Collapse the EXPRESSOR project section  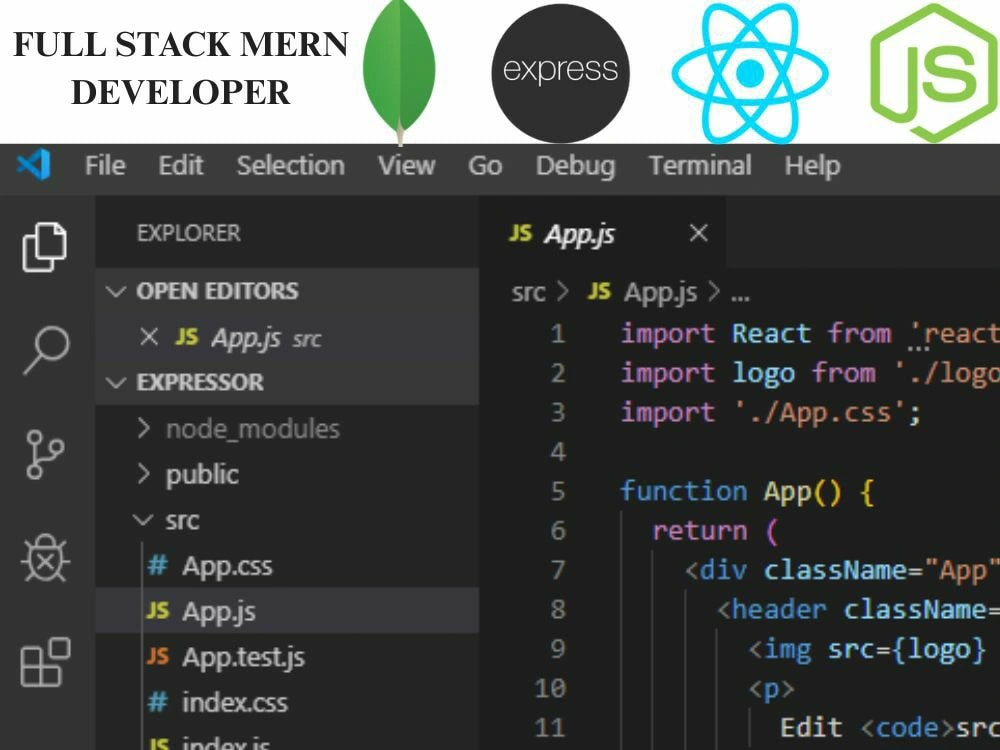pos(287,382)
